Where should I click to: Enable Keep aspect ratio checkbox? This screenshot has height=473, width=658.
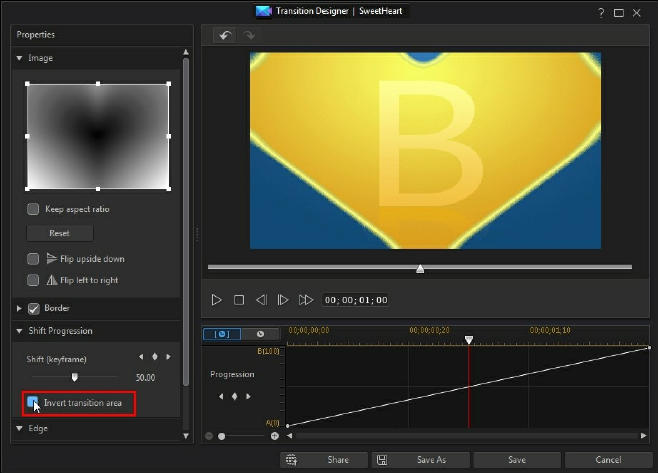(x=33, y=209)
